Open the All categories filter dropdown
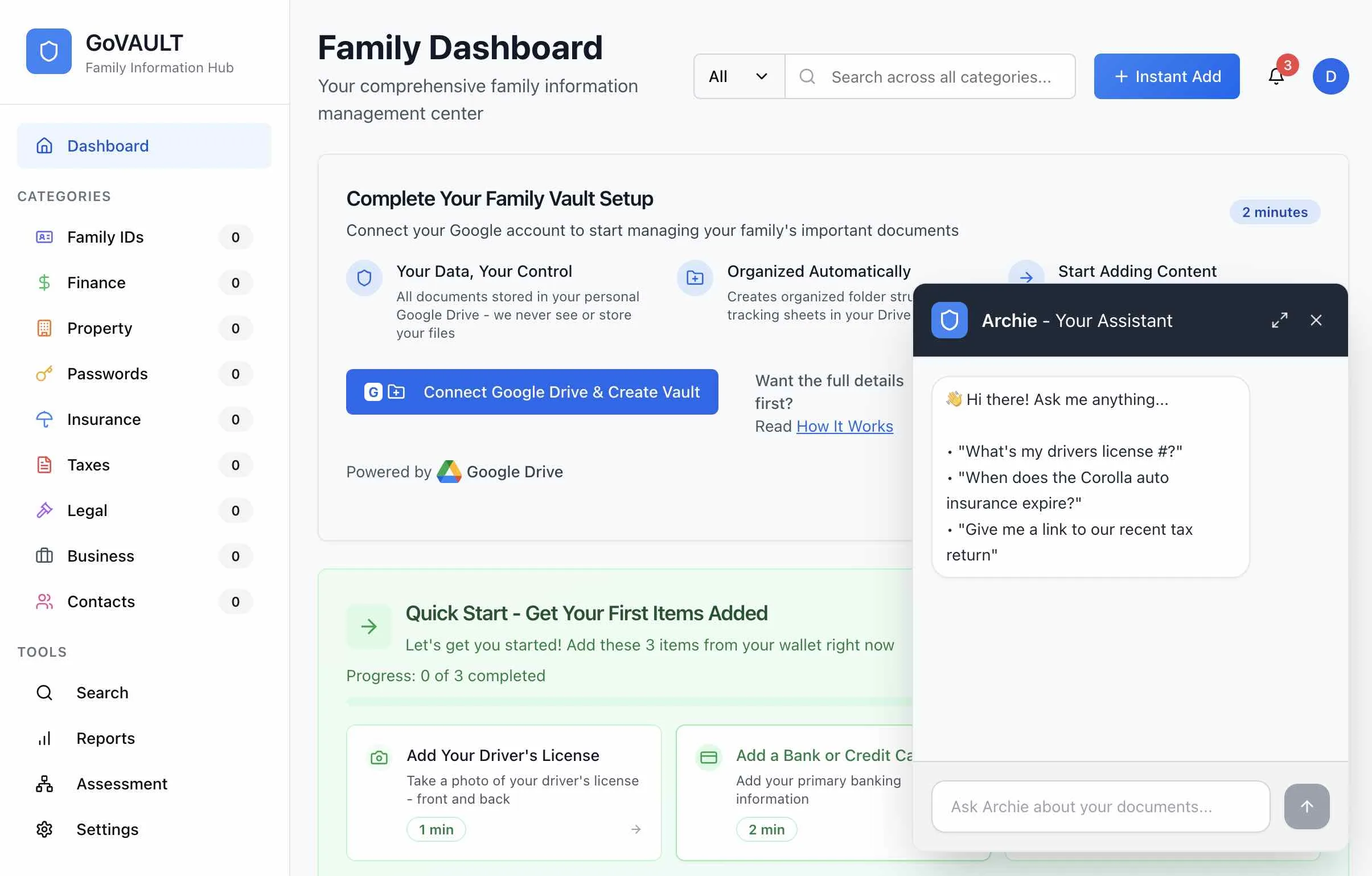This screenshot has height=876, width=1372. [x=738, y=76]
